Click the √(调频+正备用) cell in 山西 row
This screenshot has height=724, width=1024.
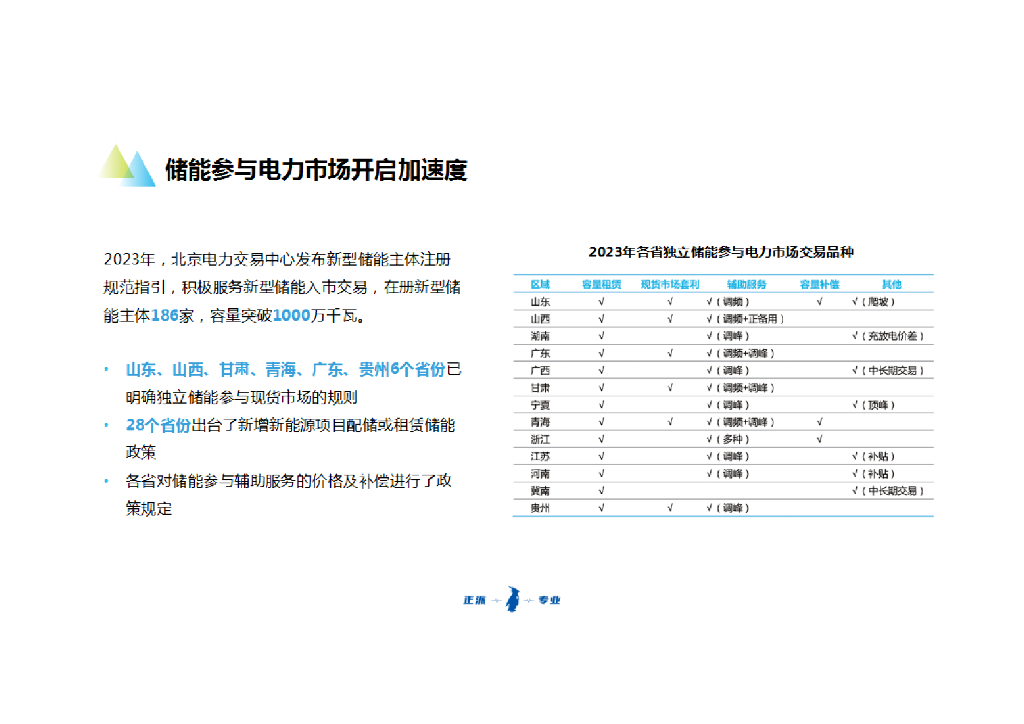[x=744, y=319]
